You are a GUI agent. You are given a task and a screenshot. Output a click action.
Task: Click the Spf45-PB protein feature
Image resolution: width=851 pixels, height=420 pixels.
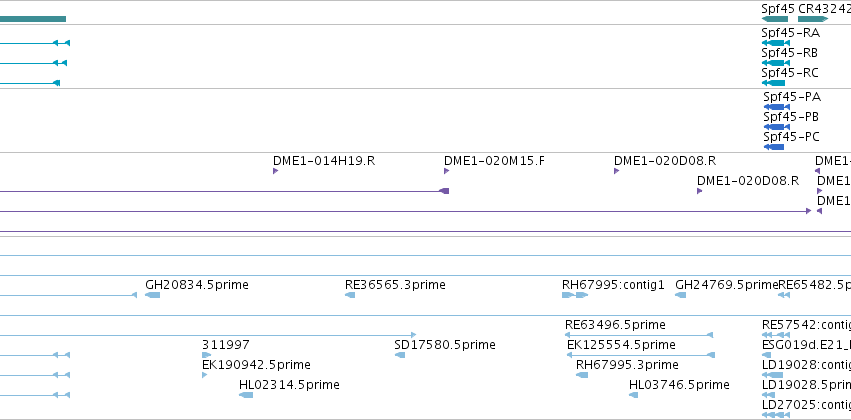click(776, 127)
